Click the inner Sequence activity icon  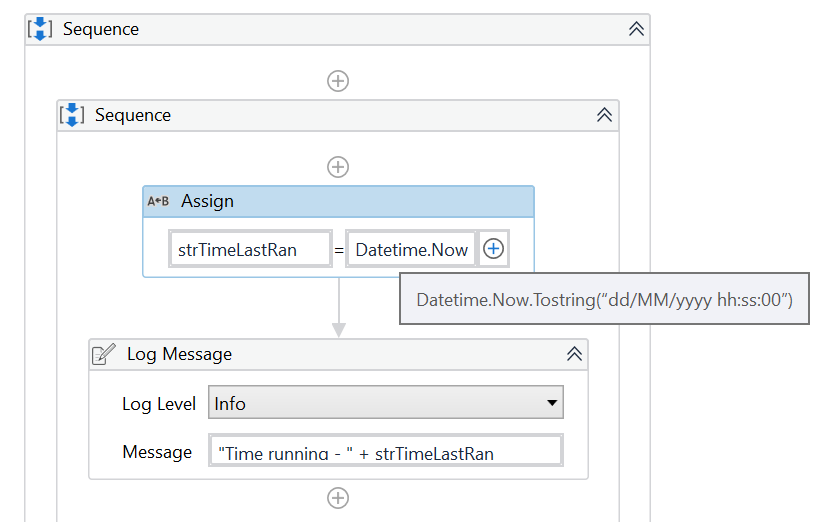coord(73,115)
